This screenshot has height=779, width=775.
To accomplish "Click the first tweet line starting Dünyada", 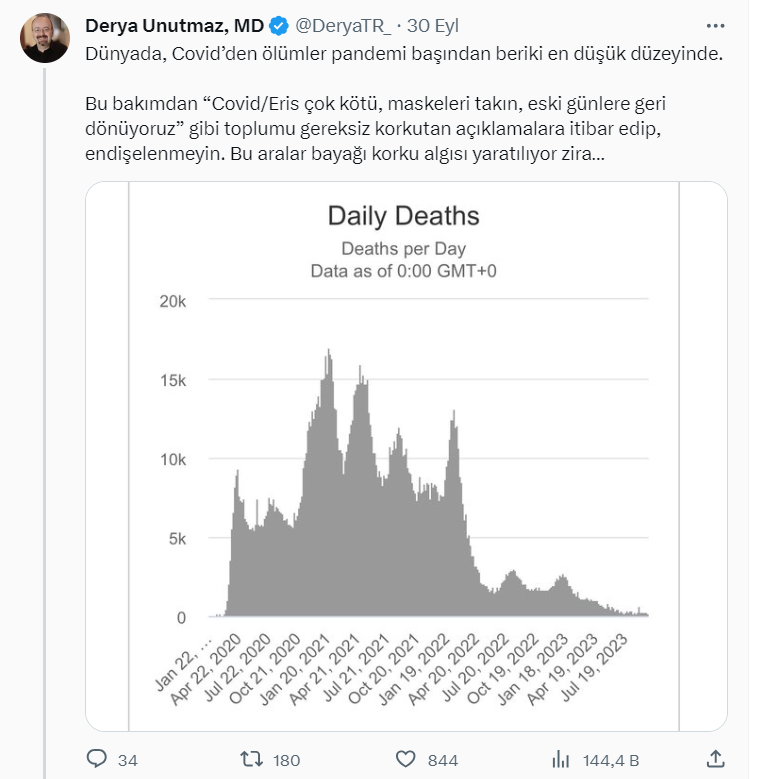I will pyautogui.click(x=404, y=54).
